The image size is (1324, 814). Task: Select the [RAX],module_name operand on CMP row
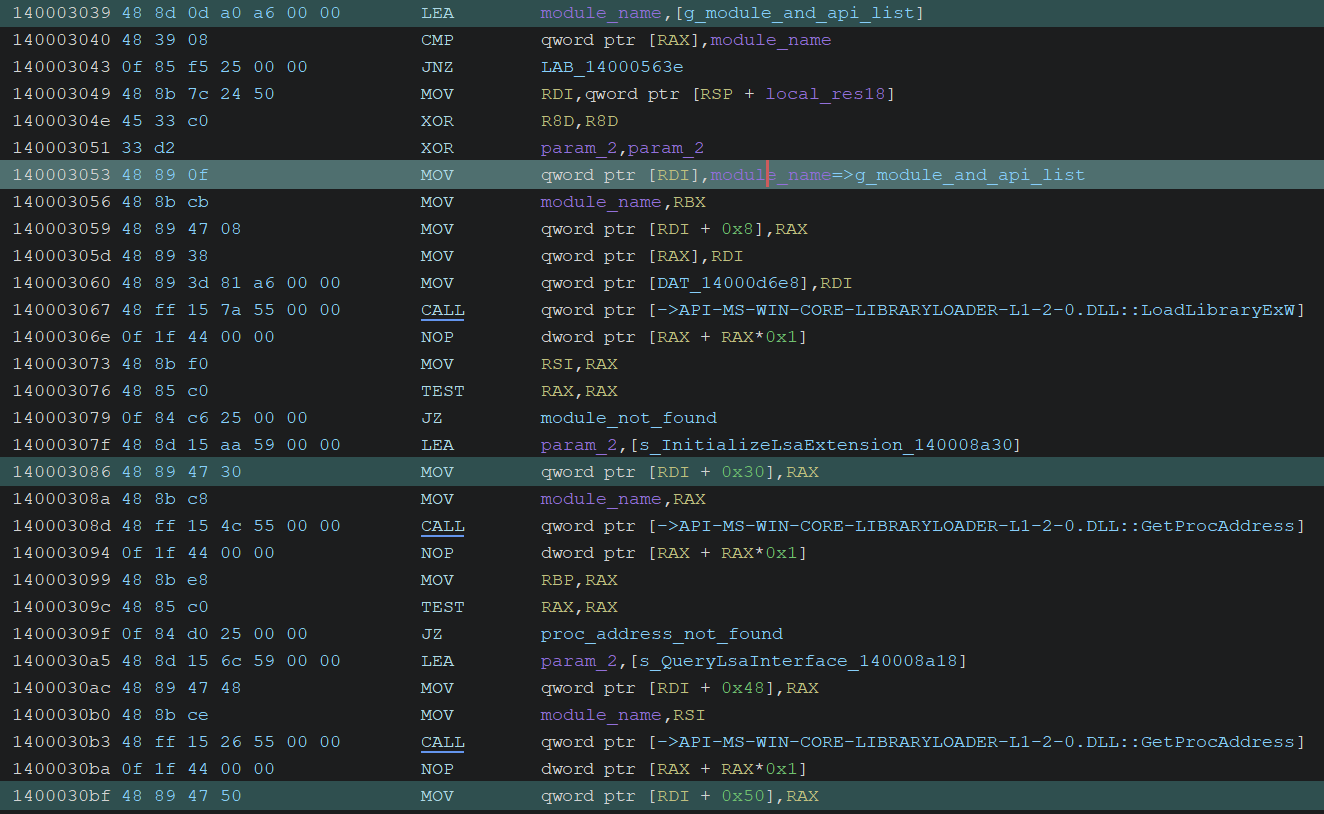(x=739, y=40)
